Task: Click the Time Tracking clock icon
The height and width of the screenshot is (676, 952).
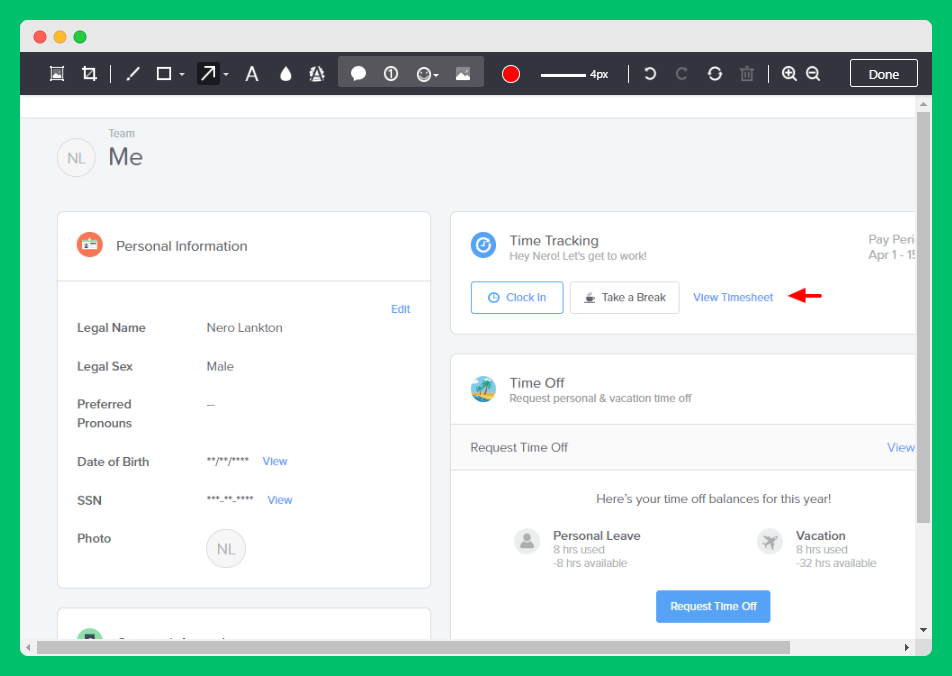Action: 483,245
